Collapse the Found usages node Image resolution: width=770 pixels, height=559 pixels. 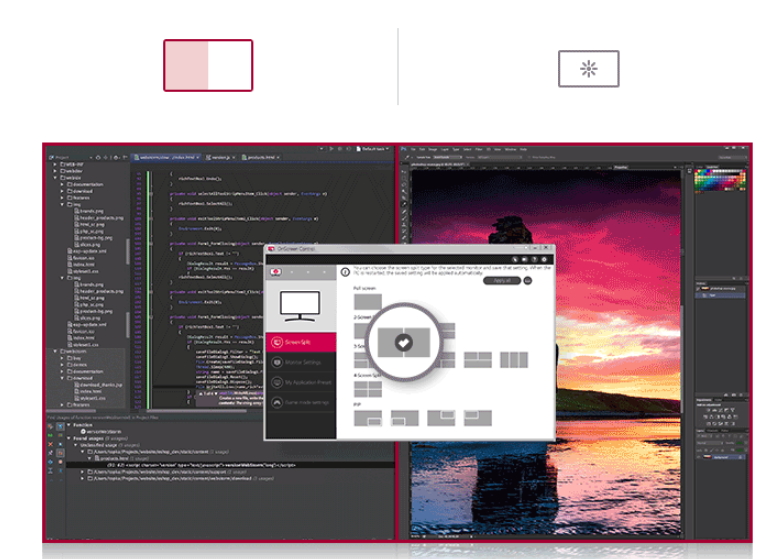[x=69, y=438]
